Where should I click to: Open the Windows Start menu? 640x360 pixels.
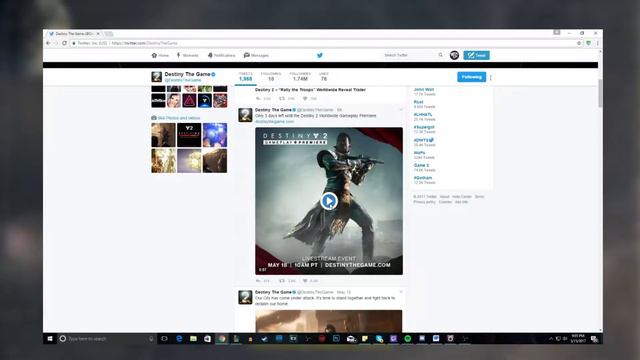50,338
